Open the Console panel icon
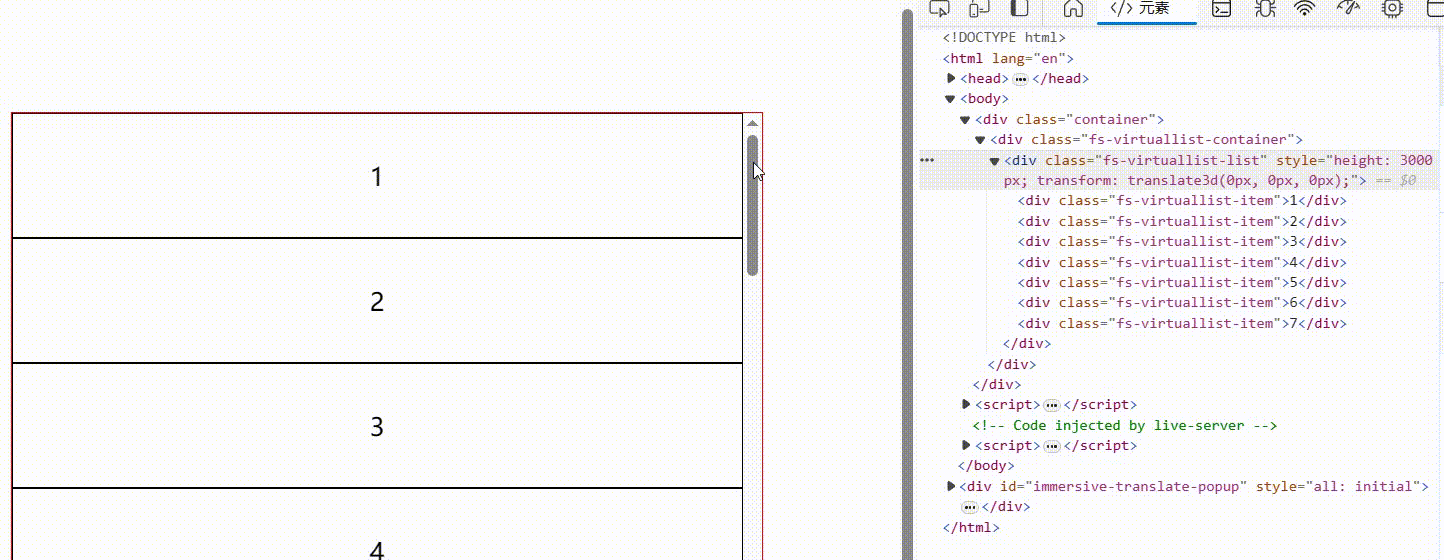Screen dimensions: 1444x560 (x=1221, y=9)
